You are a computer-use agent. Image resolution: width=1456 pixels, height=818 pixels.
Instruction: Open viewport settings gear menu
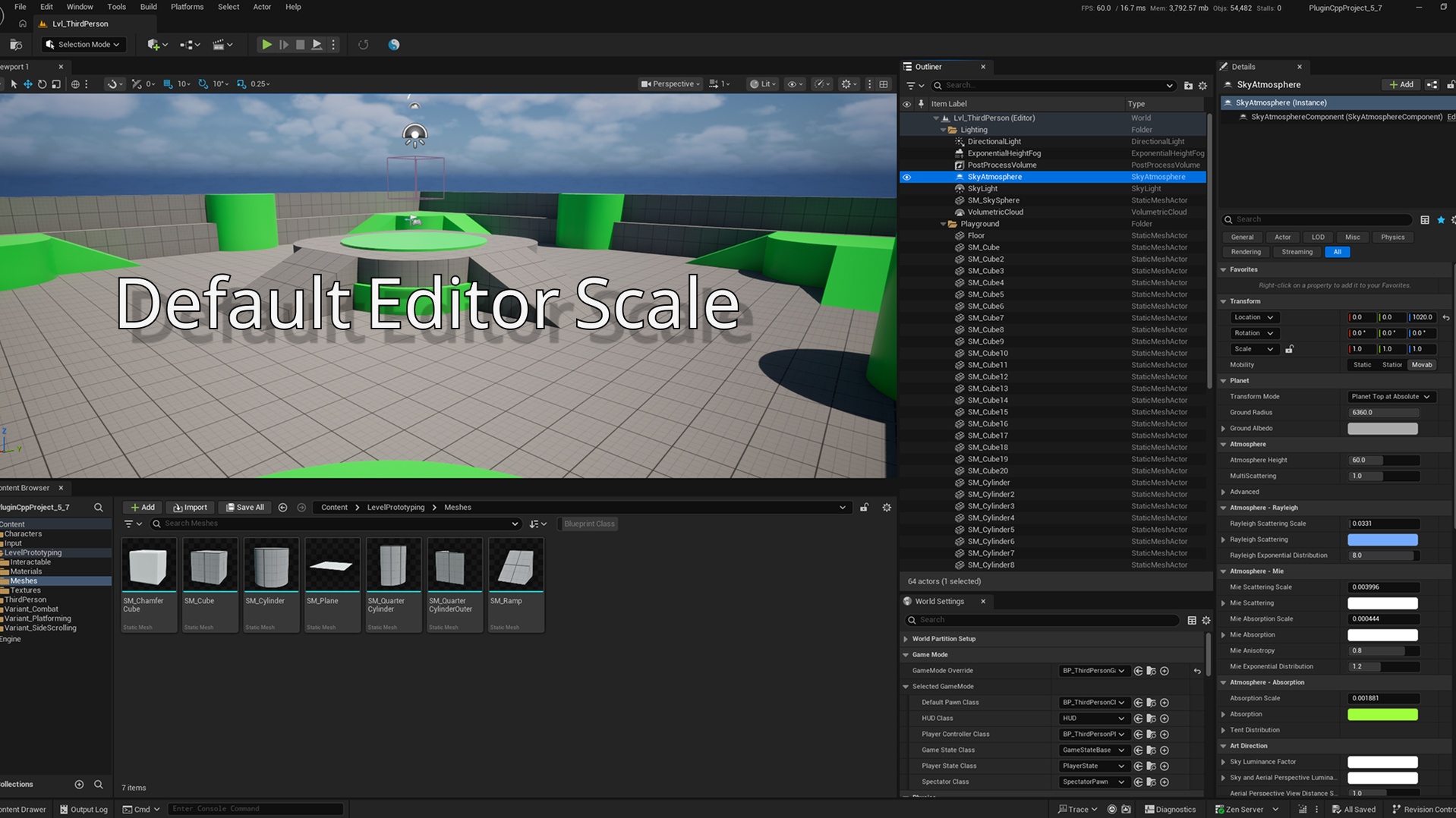point(848,84)
